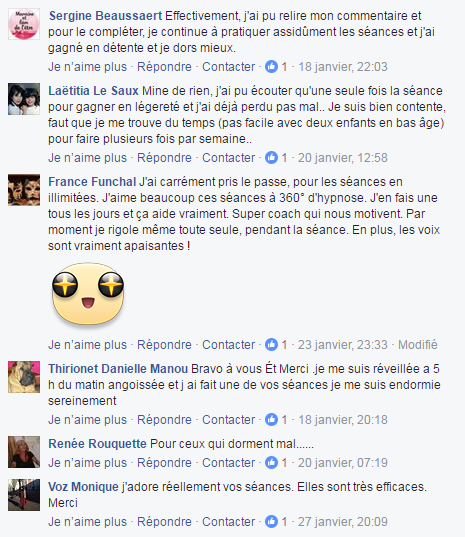Reply to France Funchal's comment with Répondre
Image resolution: width=465 pixels, height=537 pixels.
click(x=164, y=345)
